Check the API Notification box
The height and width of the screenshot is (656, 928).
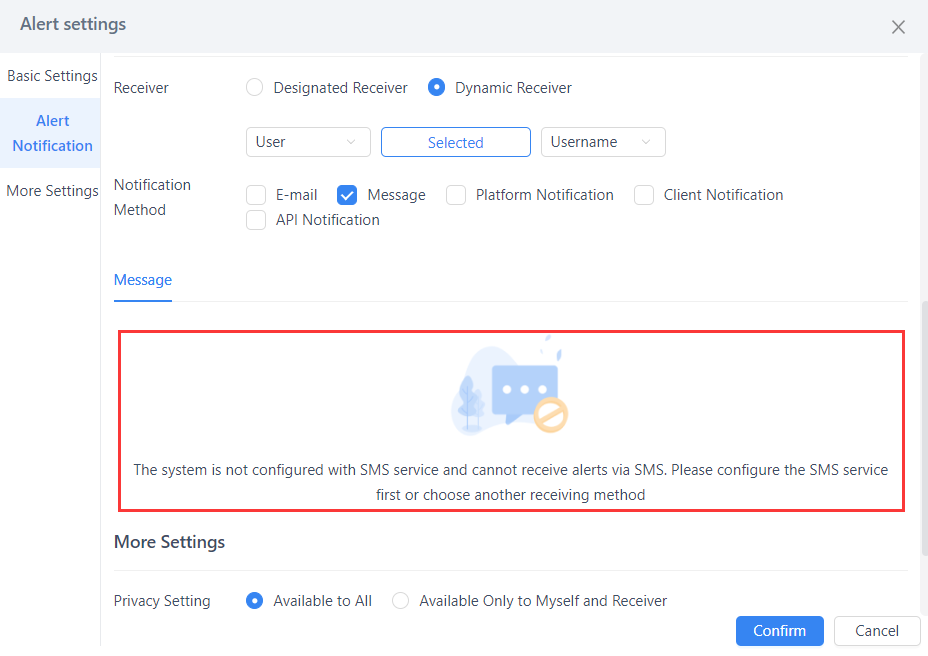click(x=256, y=220)
